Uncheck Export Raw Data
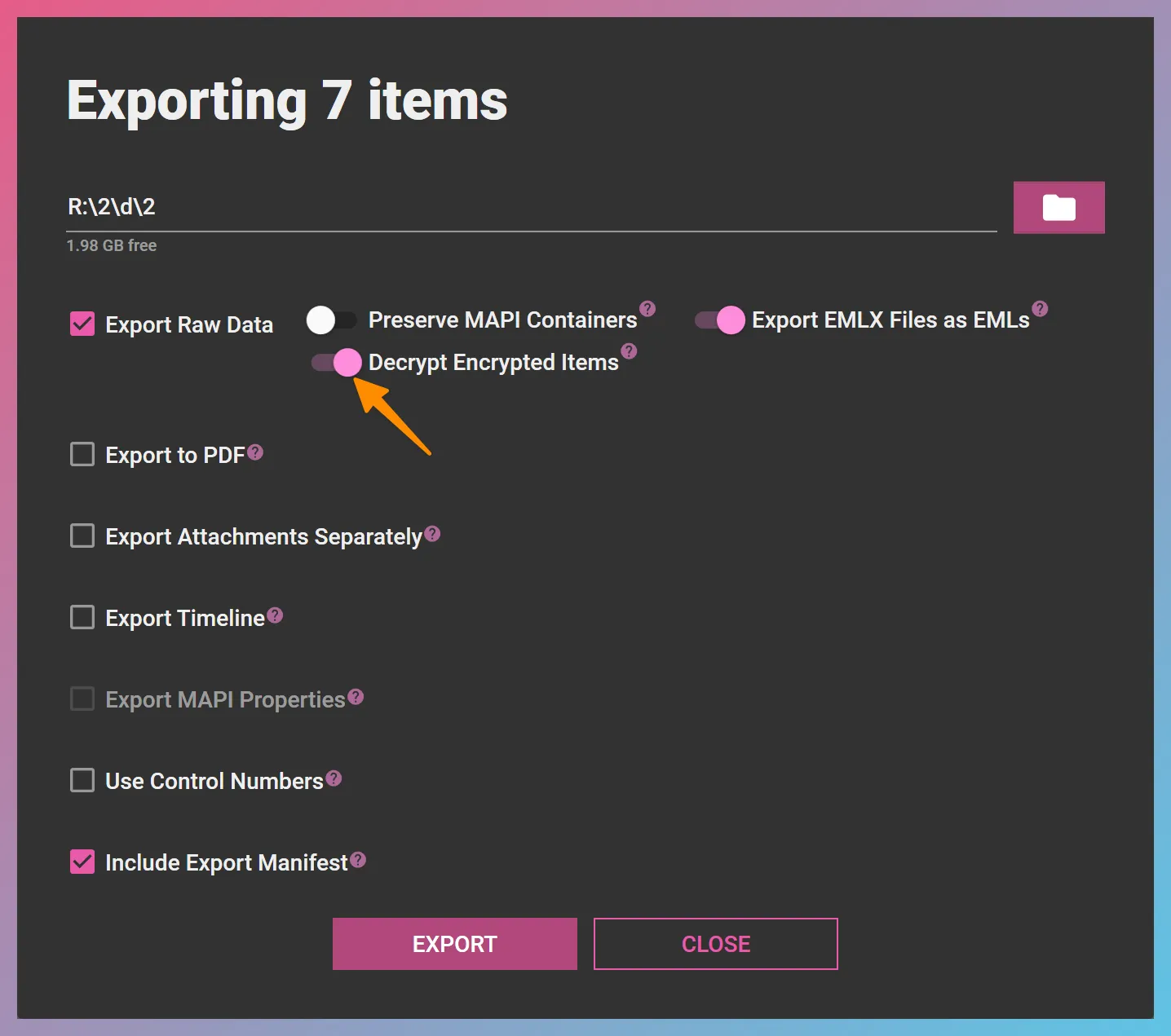 (82, 324)
